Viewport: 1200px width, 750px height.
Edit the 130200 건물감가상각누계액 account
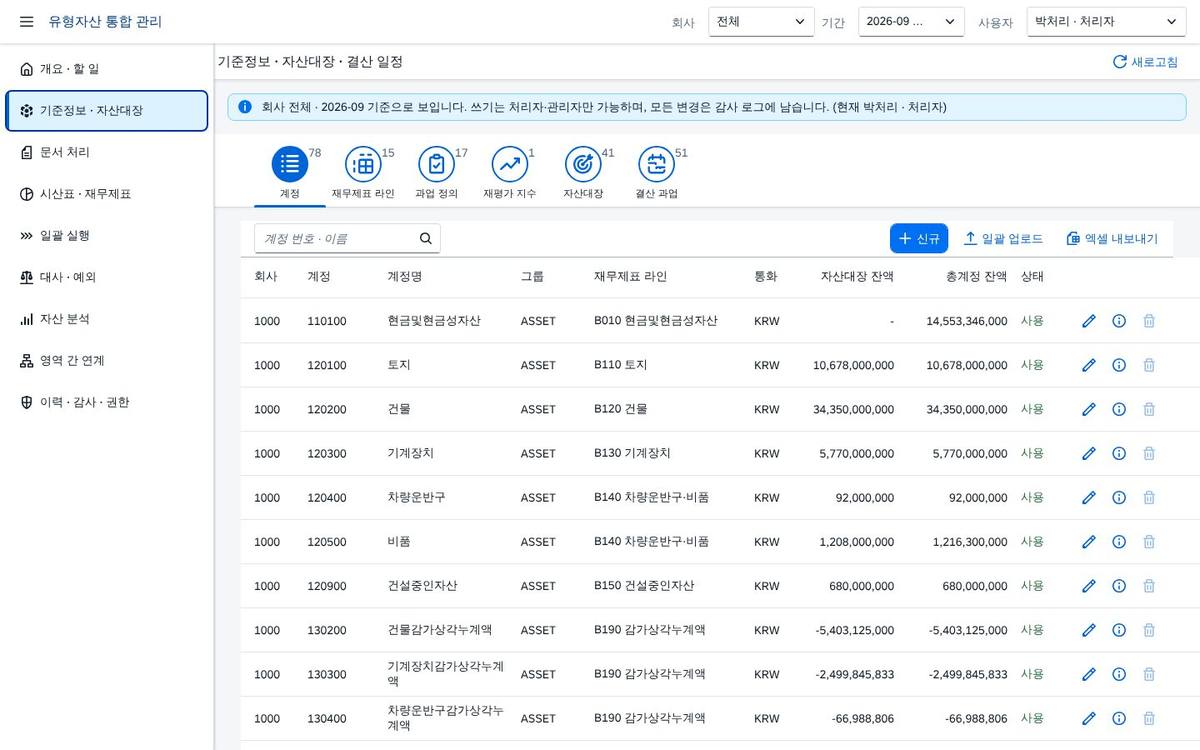(1089, 630)
